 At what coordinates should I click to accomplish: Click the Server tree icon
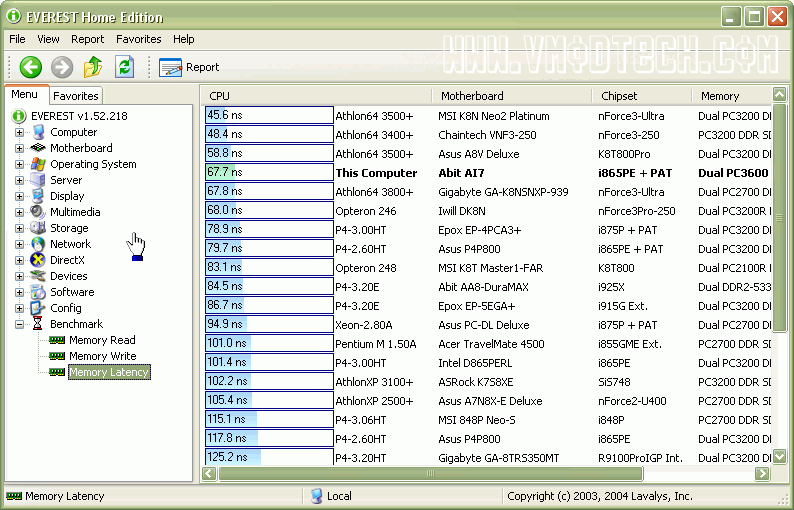pyautogui.click(x=38, y=180)
